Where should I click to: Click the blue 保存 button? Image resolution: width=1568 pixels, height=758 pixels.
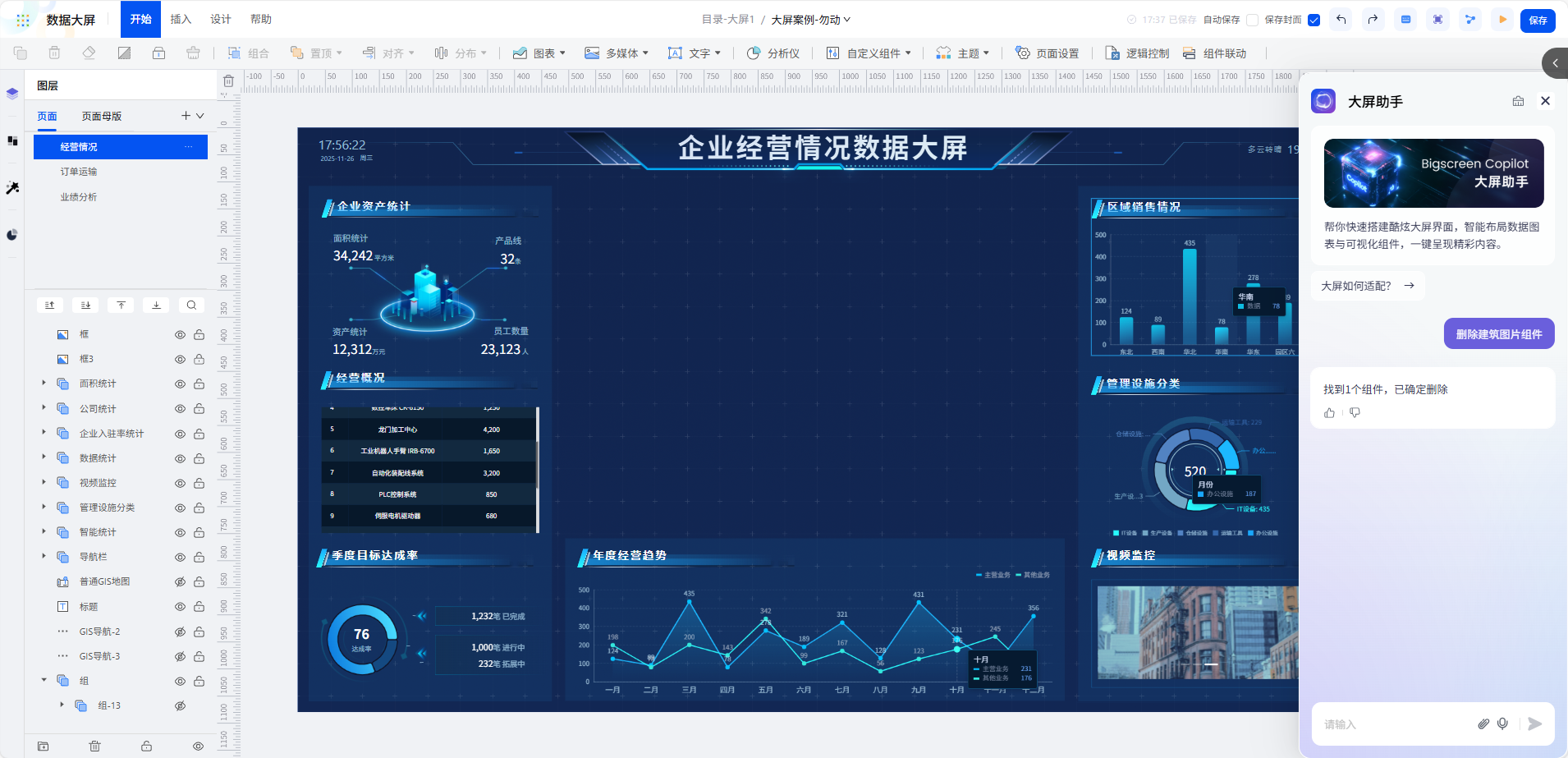coord(1537,20)
